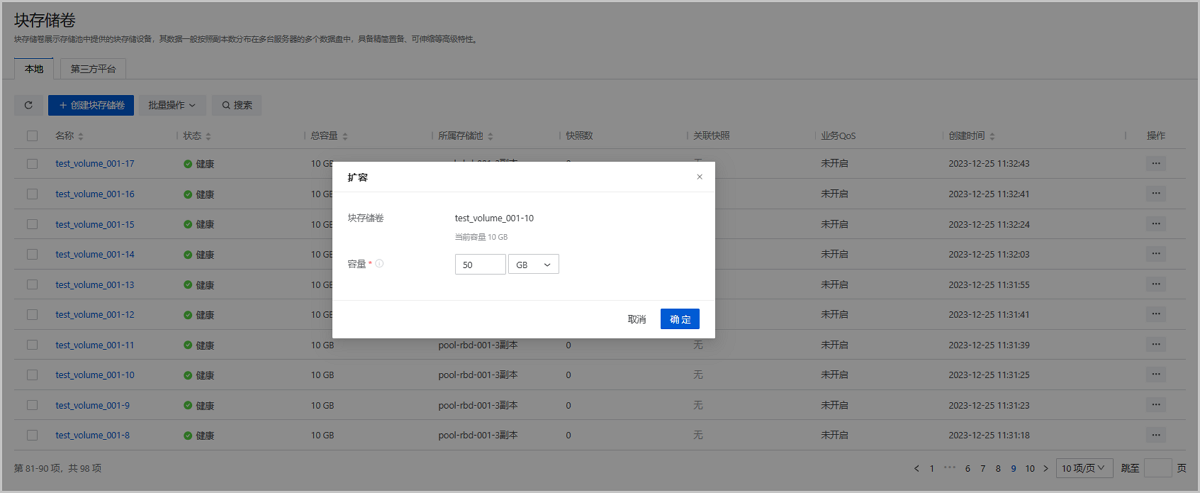Screen dimensions: 1200x493
Task: Sort the table by 所属存储池 column
Action: [492, 136]
